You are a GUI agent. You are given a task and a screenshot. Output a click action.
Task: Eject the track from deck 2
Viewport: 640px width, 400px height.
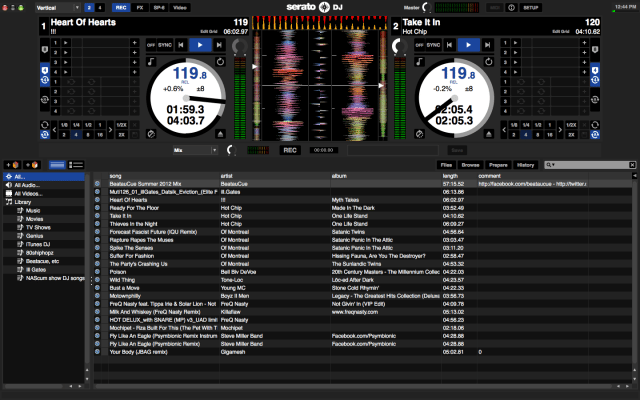point(489,134)
